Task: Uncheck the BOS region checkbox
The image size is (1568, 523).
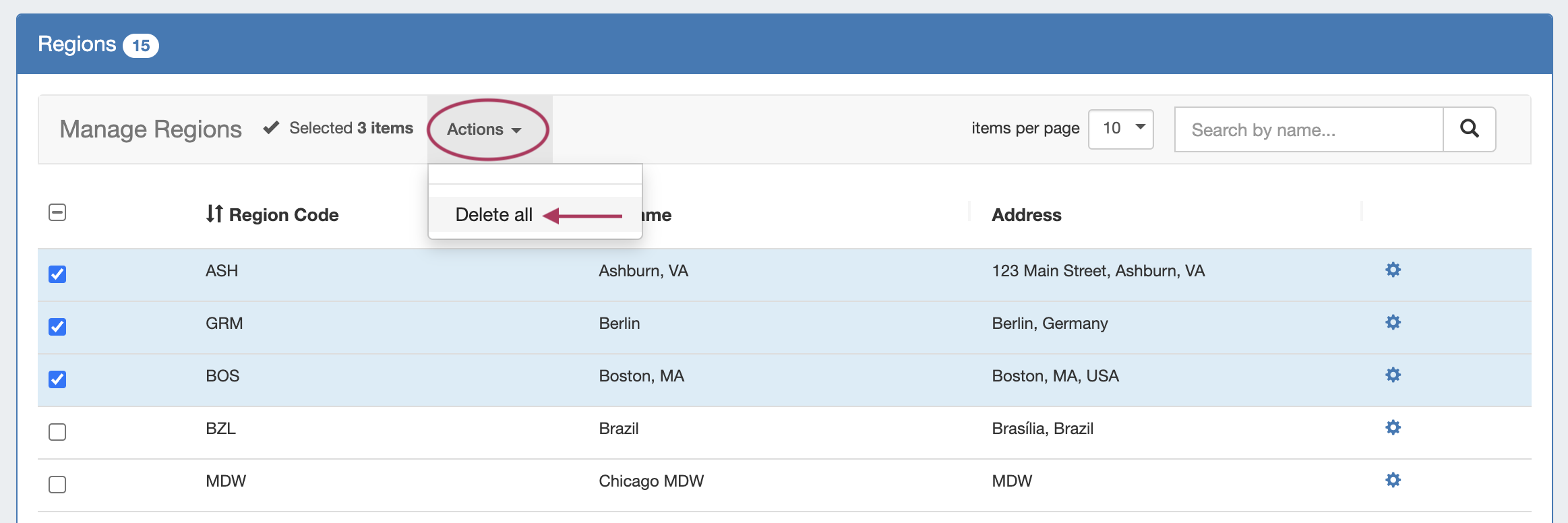Action: tap(57, 379)
